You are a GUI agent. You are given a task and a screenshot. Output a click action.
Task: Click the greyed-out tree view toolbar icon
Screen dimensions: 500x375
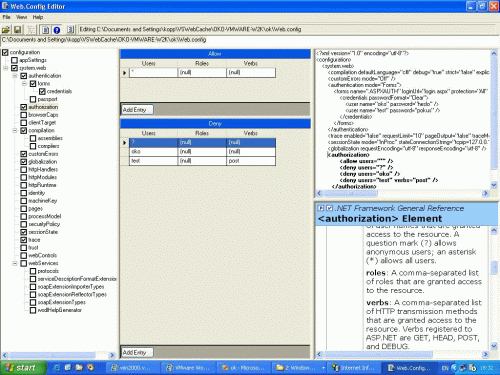pyautogui.click(x=31, y=30)
